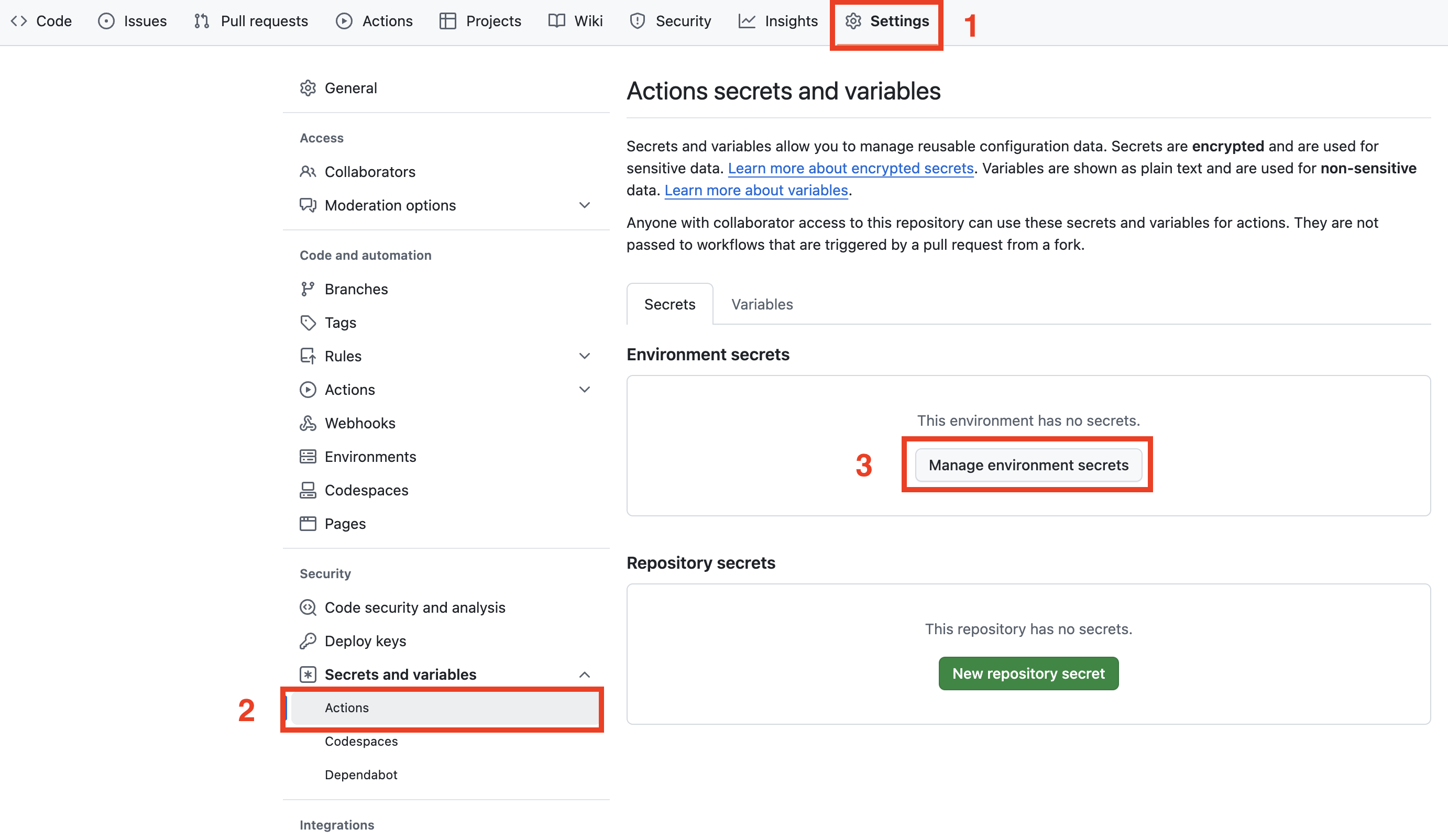Click Manage environment secrets button
Image resolution: width=1448 pixels, height=840 pixels.
[1028, 465]
